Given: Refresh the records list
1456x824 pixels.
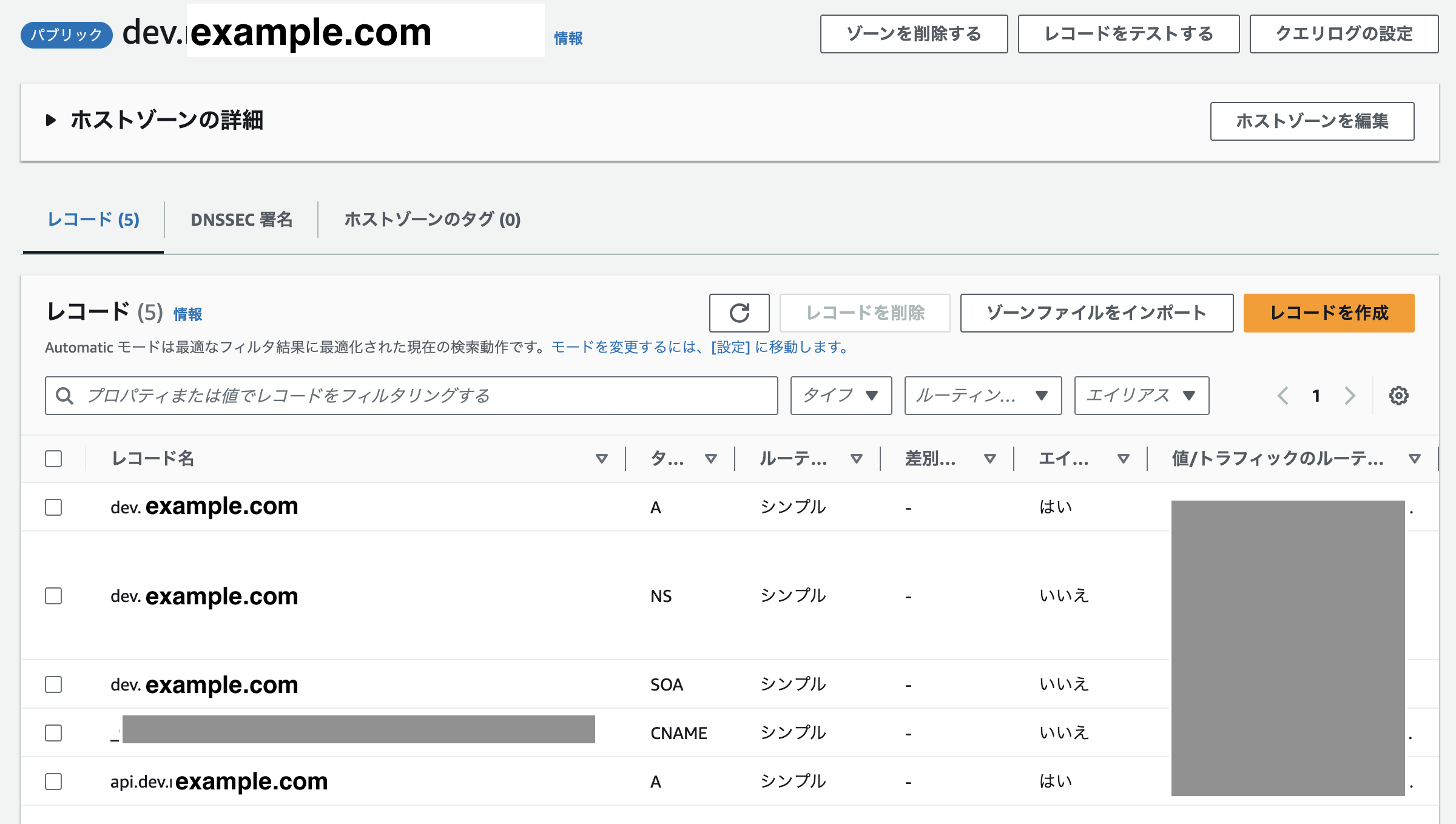Looking at the screenshot, I should pyautogui.click(x=739, y=313).
